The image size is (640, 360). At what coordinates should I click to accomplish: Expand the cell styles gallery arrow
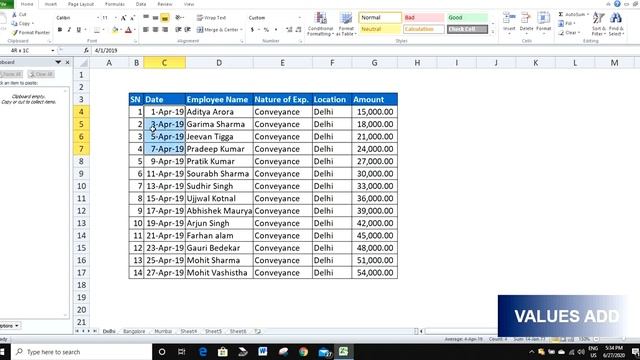tap(493, 32)
